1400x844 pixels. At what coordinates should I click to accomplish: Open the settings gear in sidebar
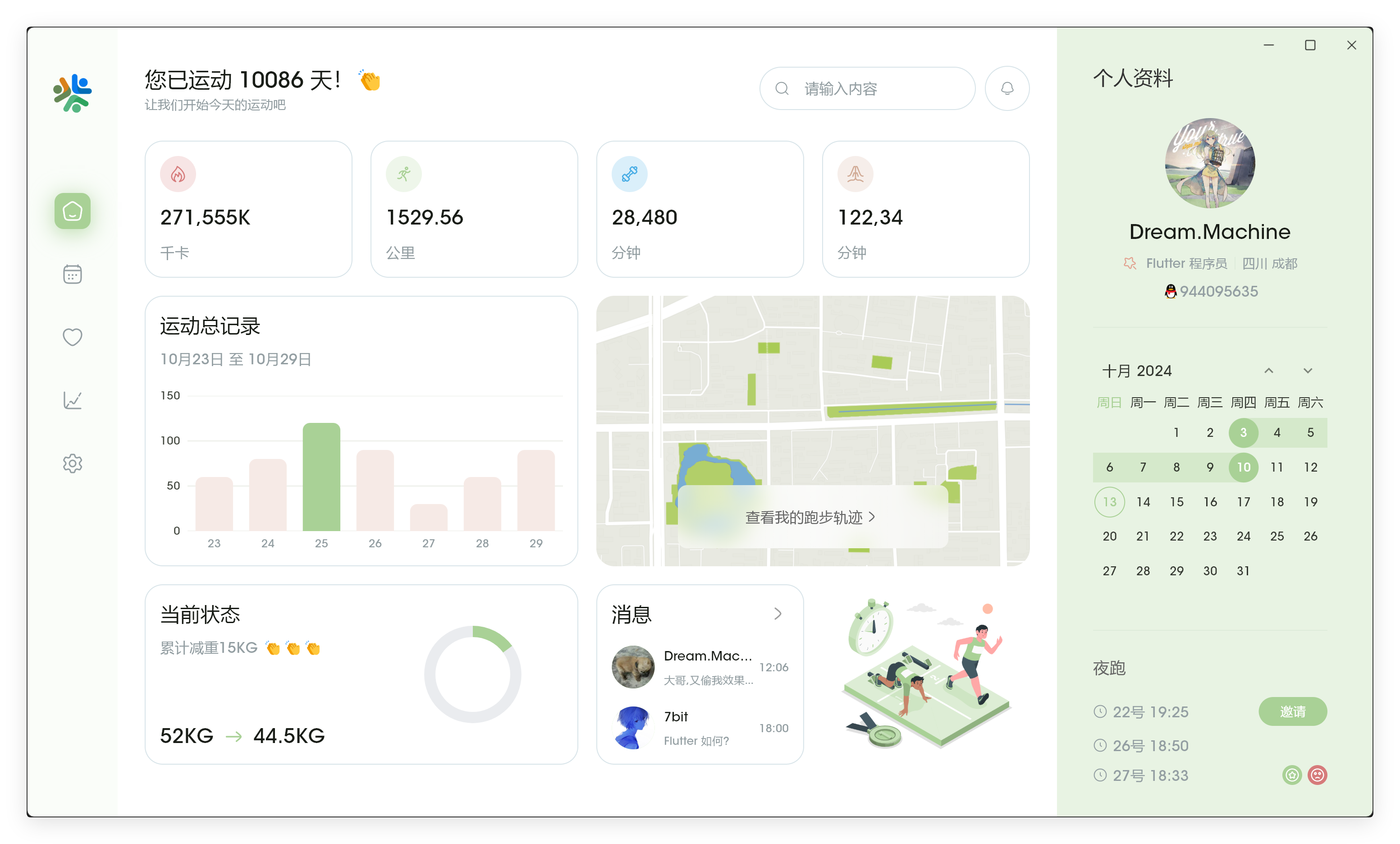(72, 463)
